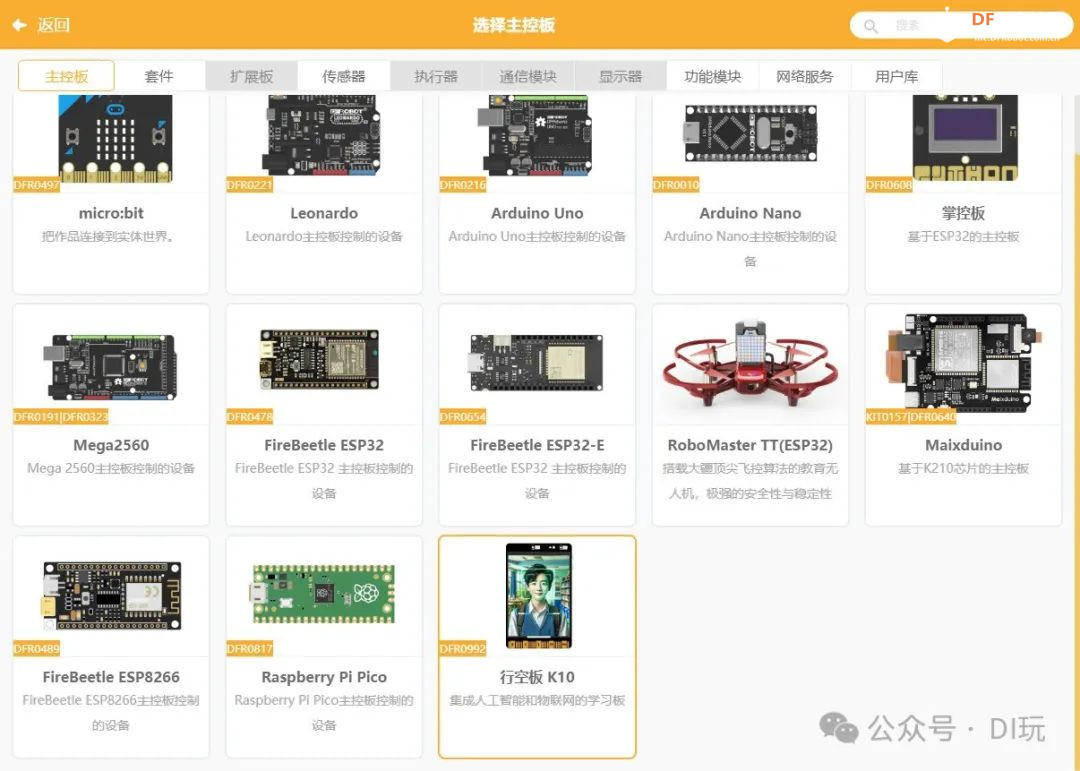The height and width of the screenshot is (771, 1080).
Task: Click the Maixduino title text
Action: (x=963, y=445)
